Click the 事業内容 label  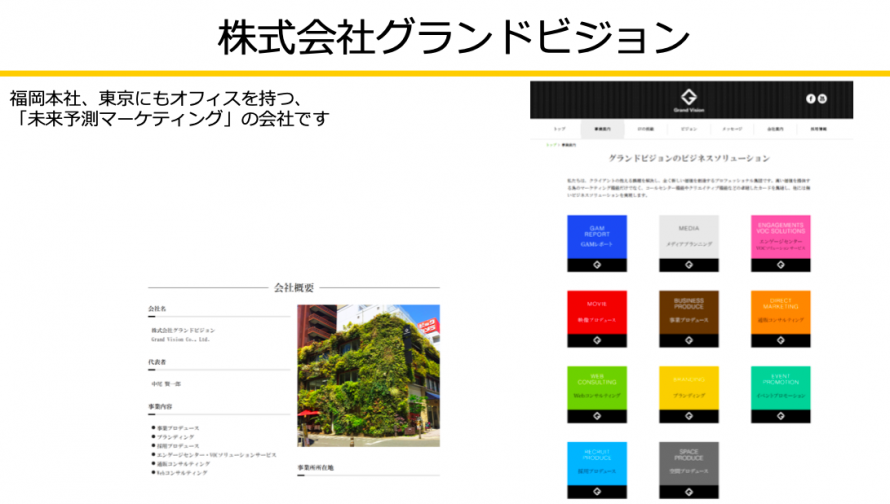[160, 406]
